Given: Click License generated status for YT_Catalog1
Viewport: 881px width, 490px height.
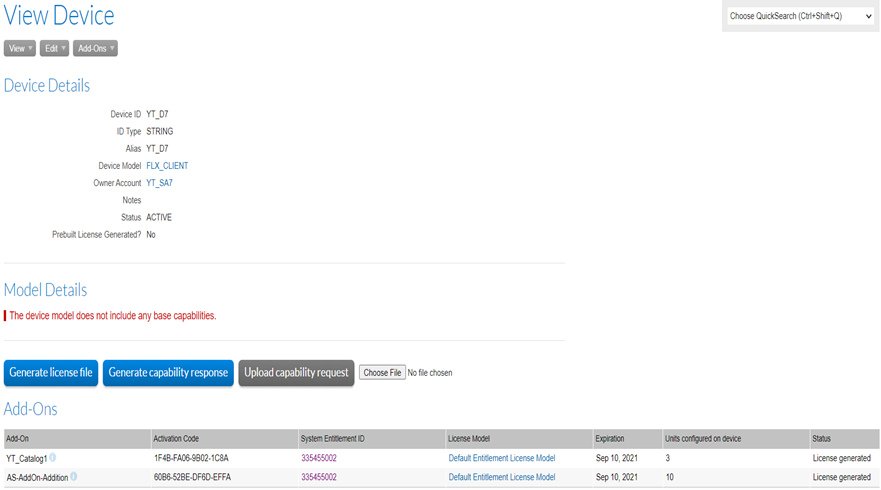Looking at the screenshot, I should point(841,458).
